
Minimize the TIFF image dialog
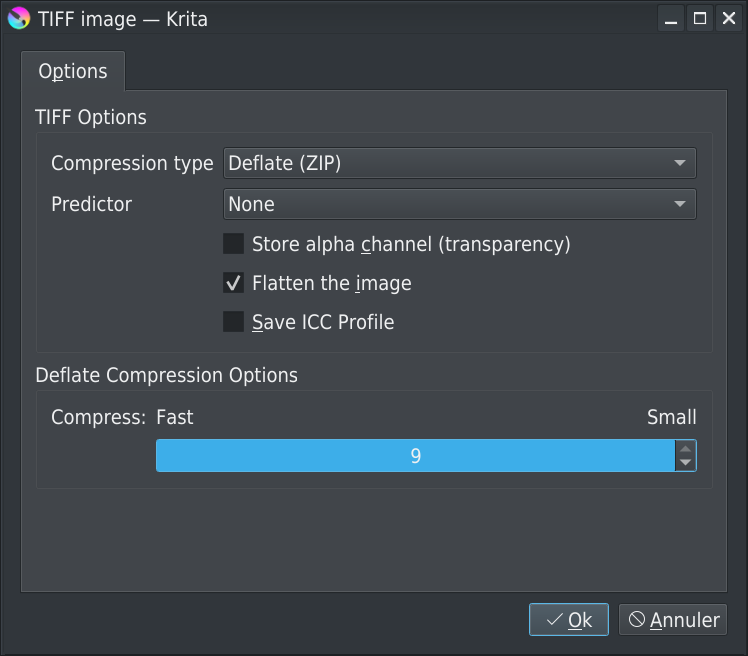[x=671, y=18]
